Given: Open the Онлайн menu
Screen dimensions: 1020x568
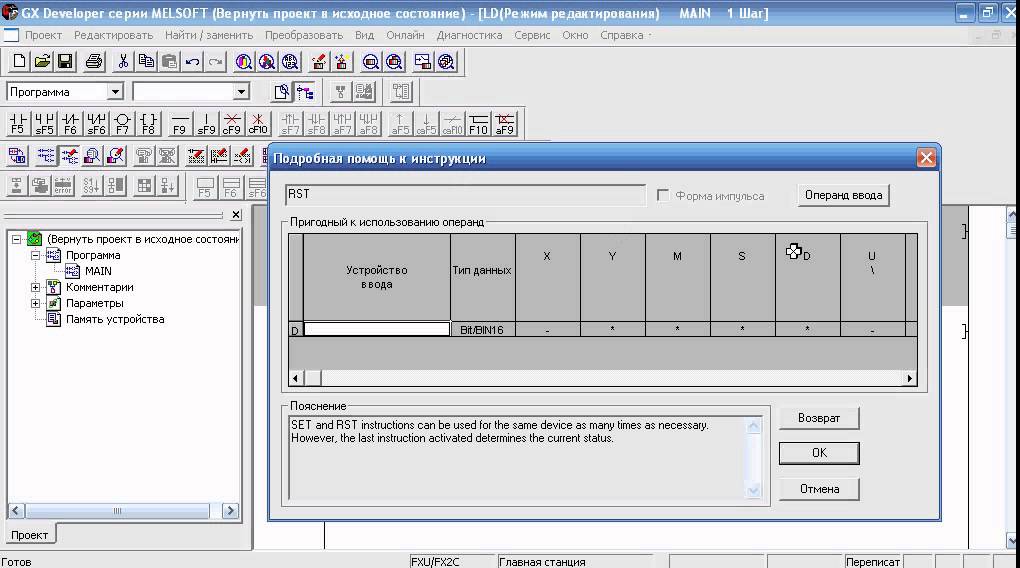Looking at the screenshot, I should (x=405, y=35).
